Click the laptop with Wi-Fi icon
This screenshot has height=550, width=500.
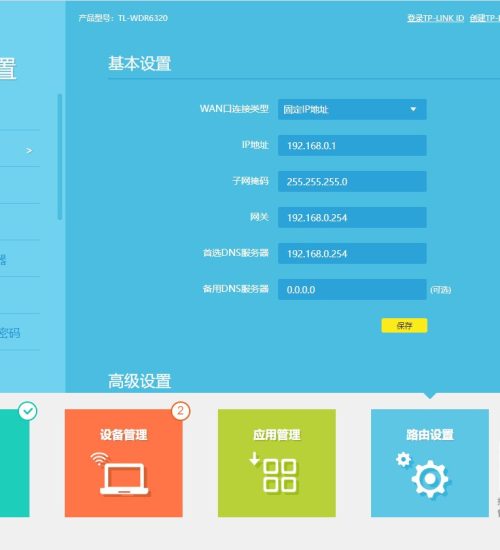(x=120, y=474)
